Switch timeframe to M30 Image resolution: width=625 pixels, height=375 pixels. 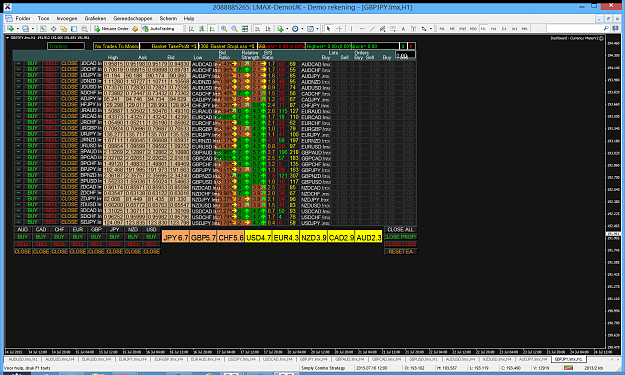pos(473,29)
